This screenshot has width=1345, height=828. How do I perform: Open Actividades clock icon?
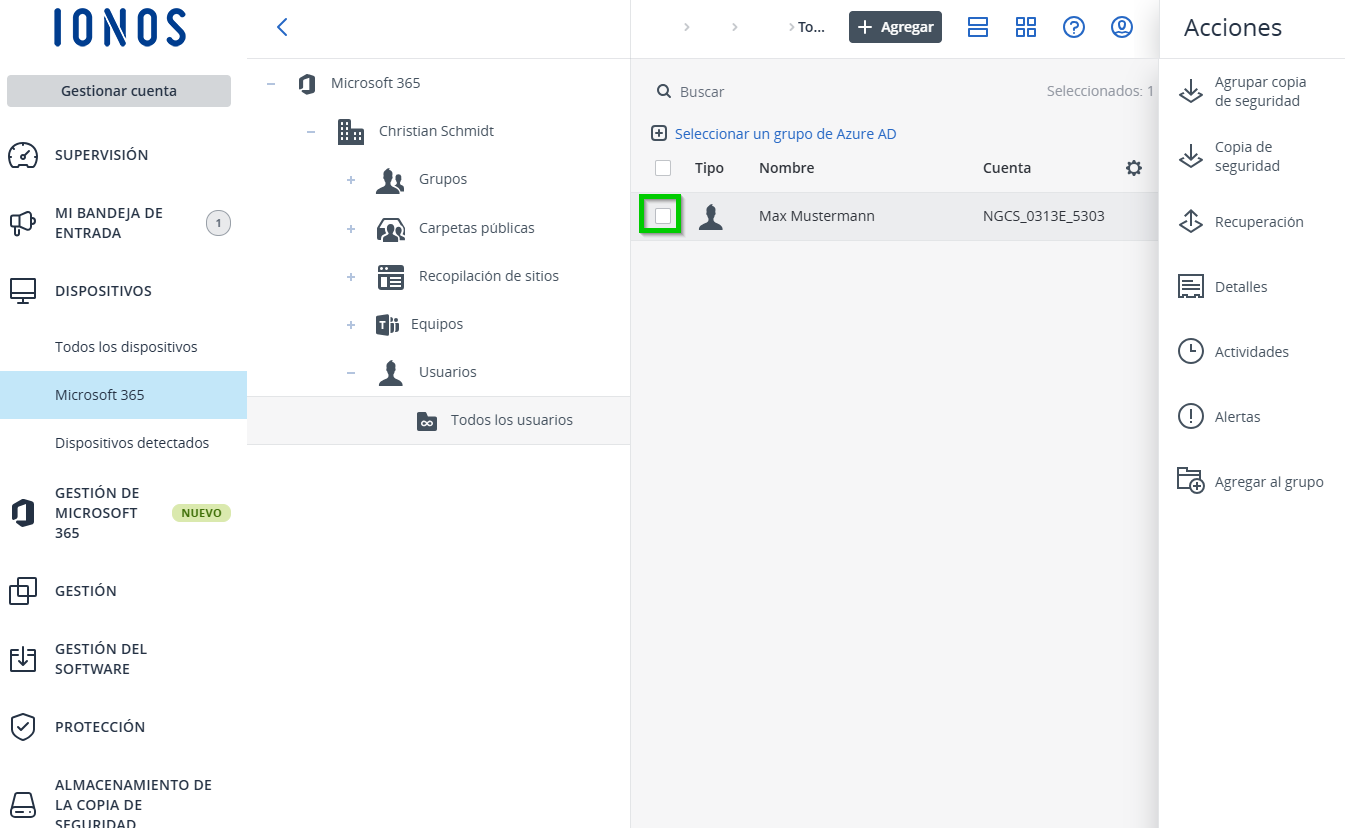[x=1190, y=352]
